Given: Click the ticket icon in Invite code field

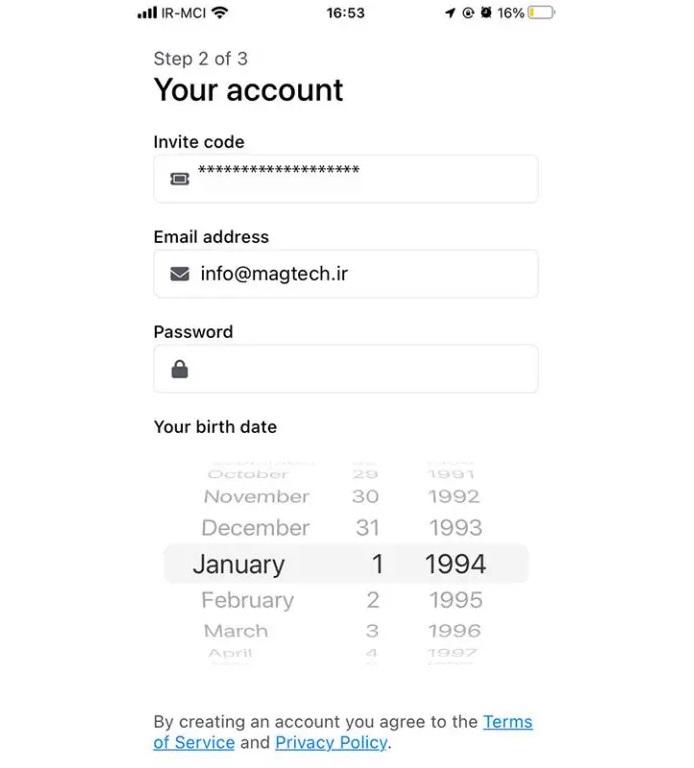Looking at the screenshot, I should [x=179, y=179].
